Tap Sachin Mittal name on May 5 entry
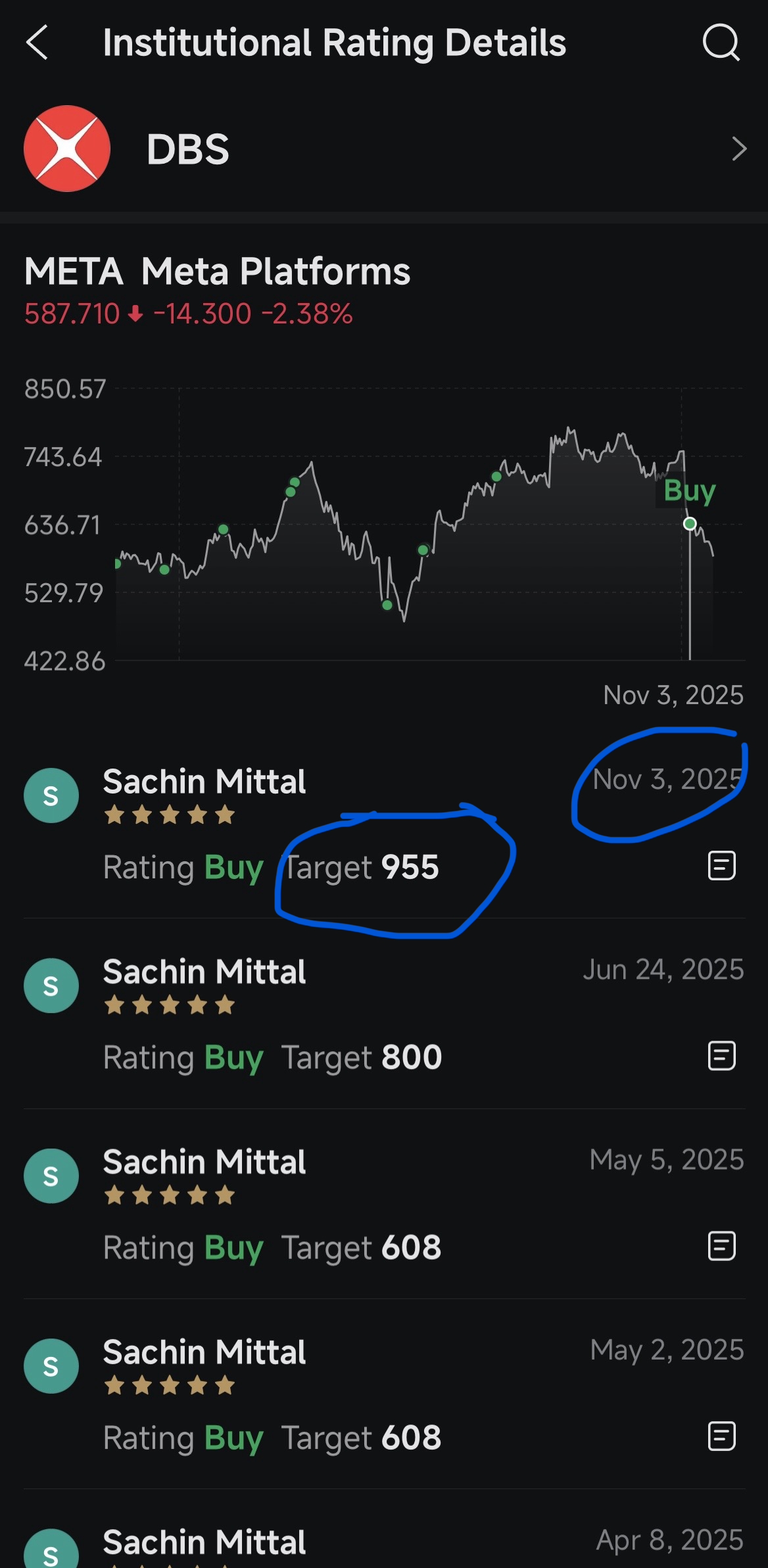The width and height of the screenshot is (768, 1568). tap(204, 1162)
